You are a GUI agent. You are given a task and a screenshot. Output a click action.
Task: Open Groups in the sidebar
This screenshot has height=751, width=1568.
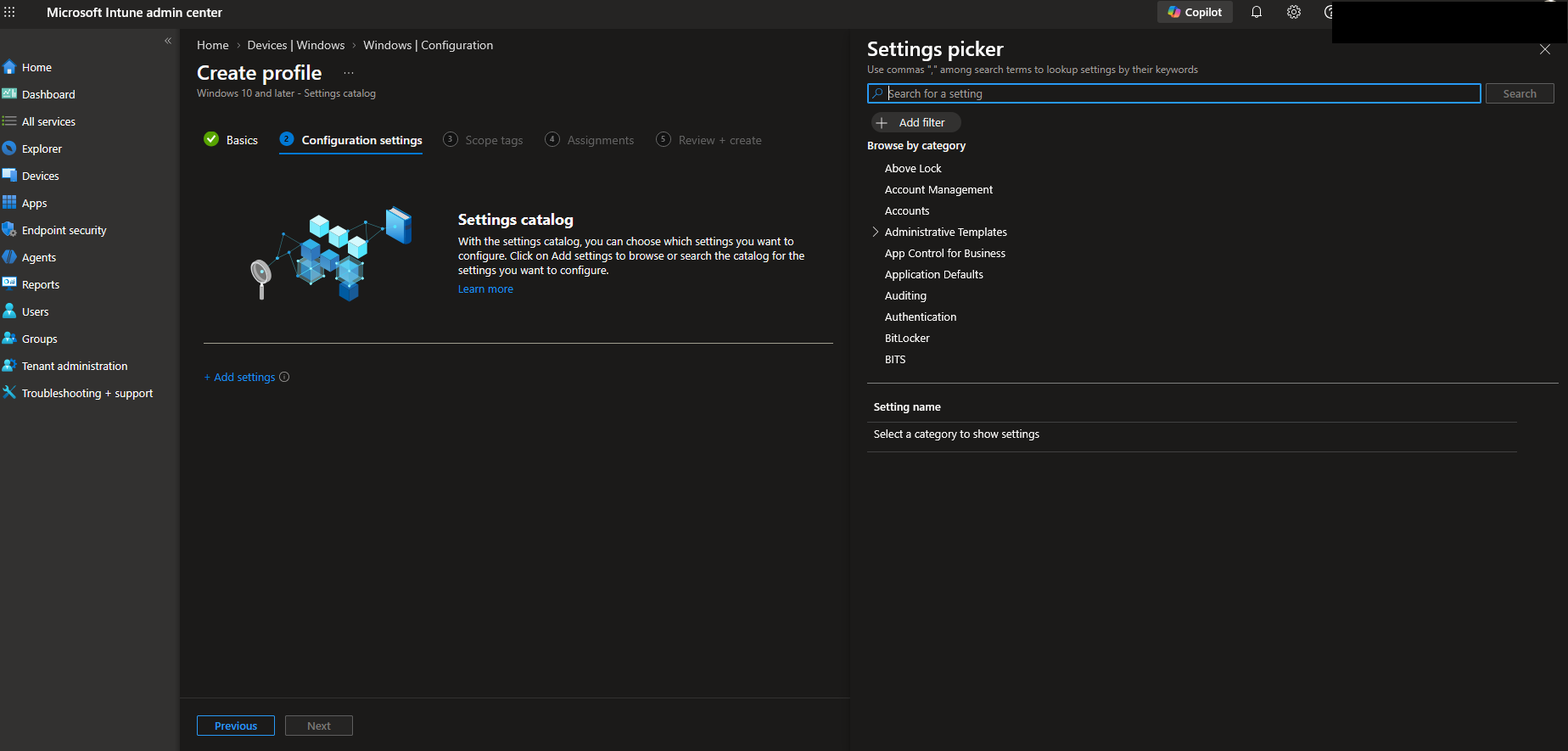39,339
